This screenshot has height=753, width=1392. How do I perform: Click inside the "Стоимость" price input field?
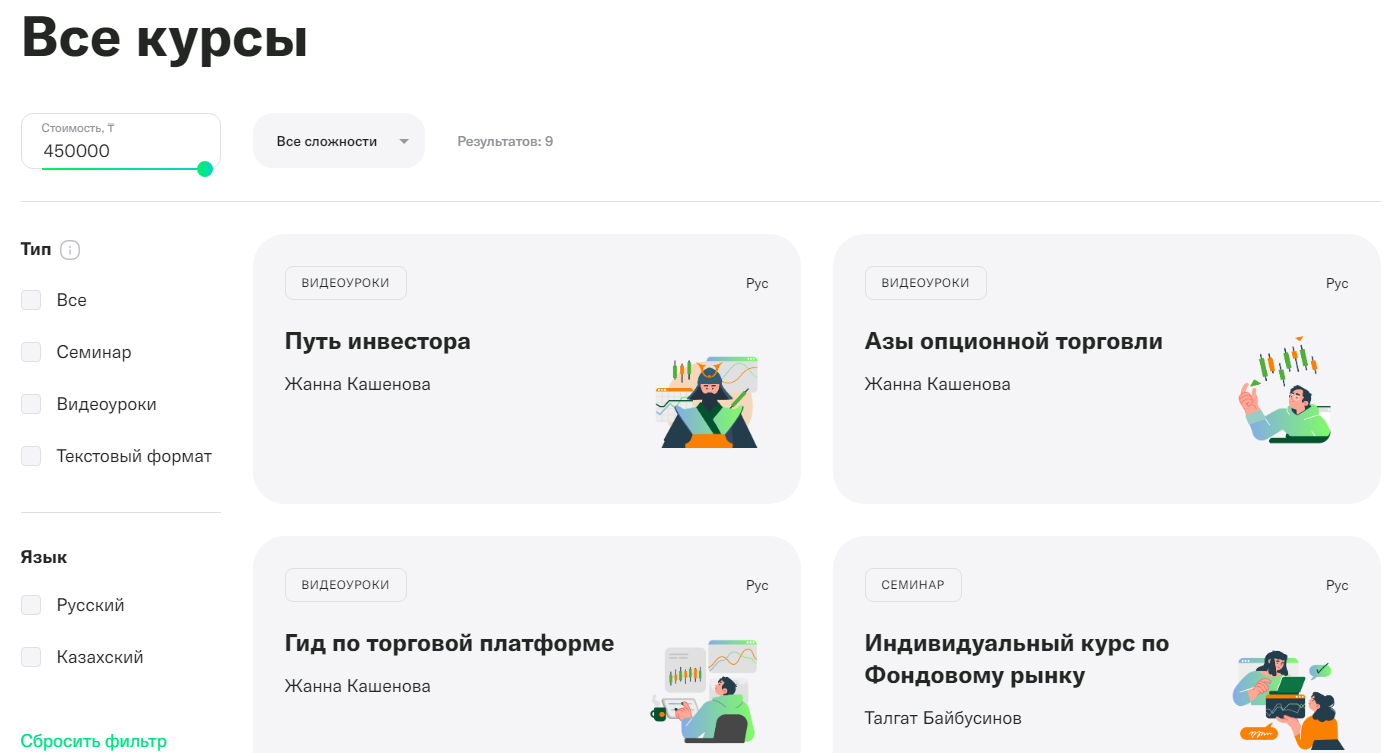pyautogui.click(x=120, y=151)
